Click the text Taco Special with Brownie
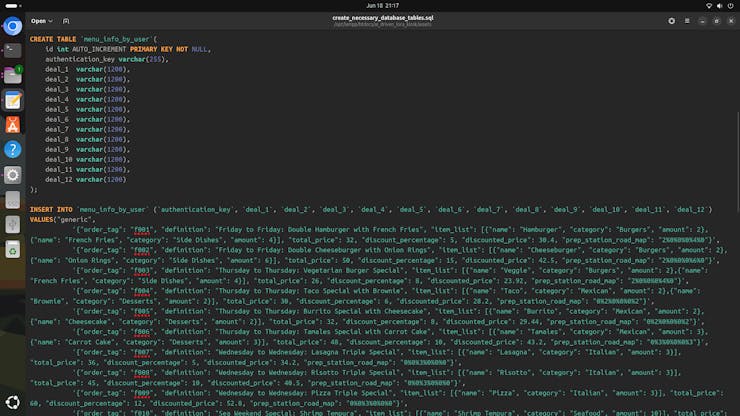 [352, 291]
